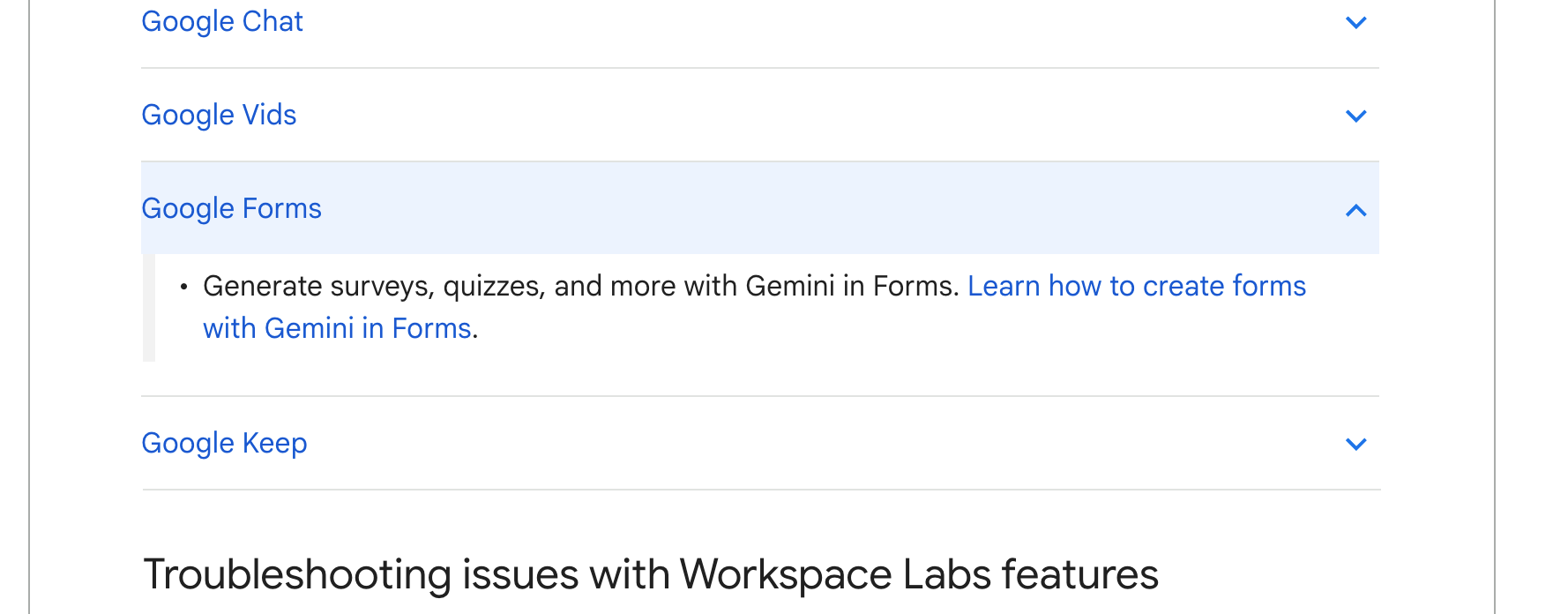Image resolution: width=1568 pixels, height=614 pixels.
Task: Click the bullet point dot before 'Generate'
Action: click(183, 287)
